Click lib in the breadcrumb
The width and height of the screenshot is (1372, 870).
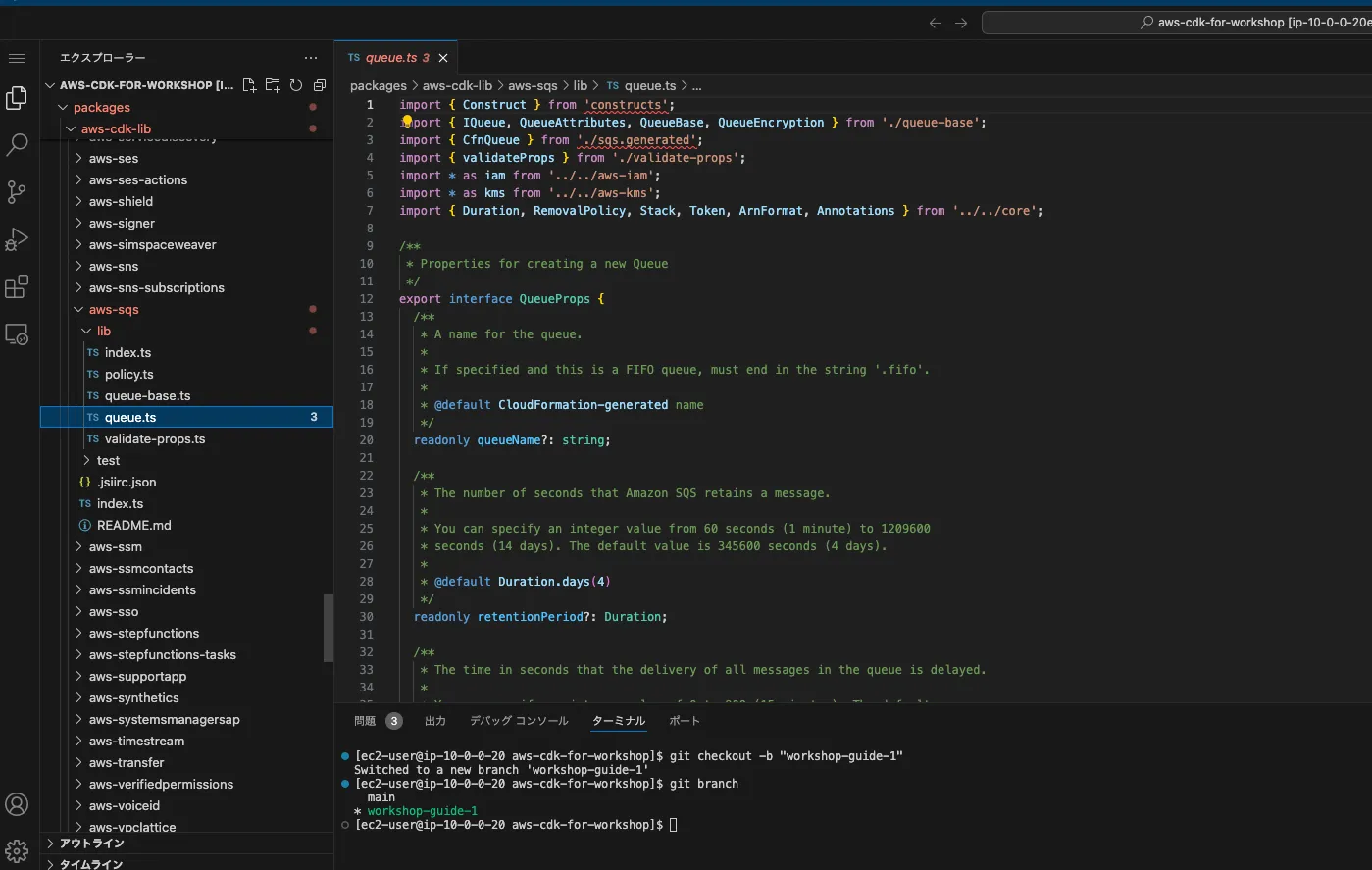[x=580, y=86]
